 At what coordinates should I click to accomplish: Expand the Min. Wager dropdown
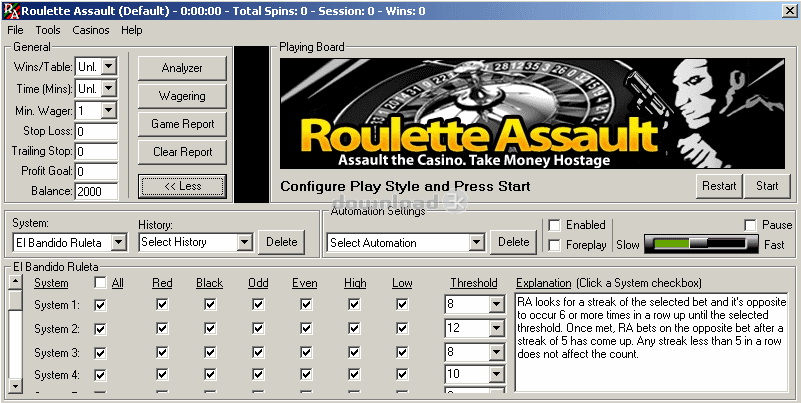point(109,110)
